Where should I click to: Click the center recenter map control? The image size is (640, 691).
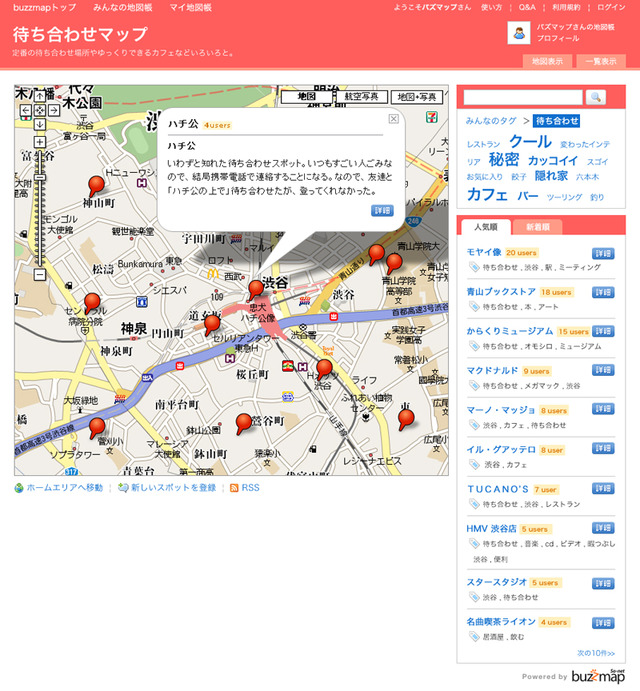coord(40,110)
